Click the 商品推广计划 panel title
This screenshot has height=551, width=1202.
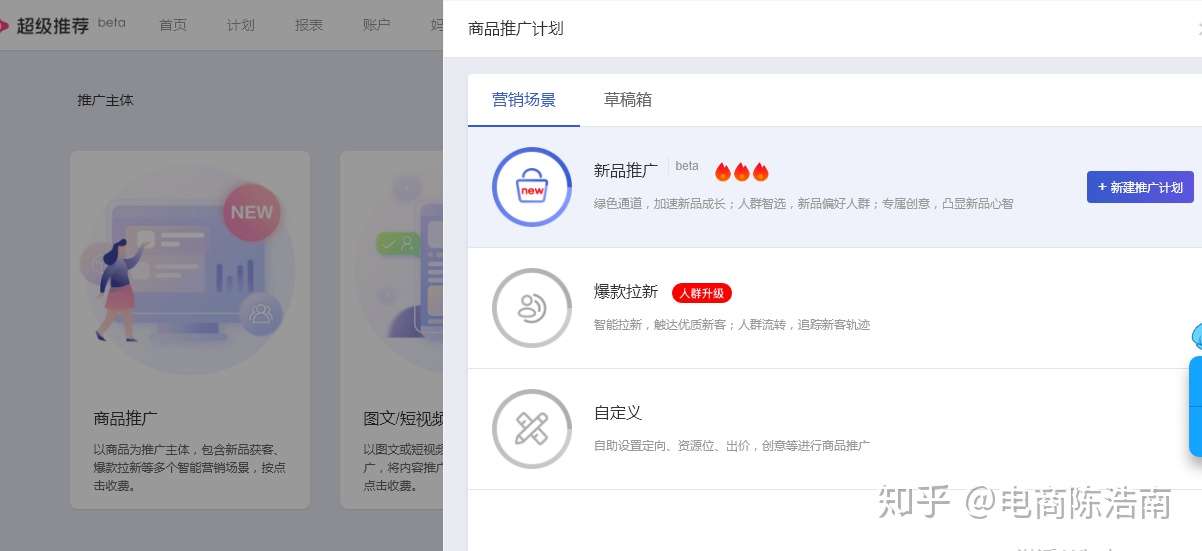(x=516, y=28)
